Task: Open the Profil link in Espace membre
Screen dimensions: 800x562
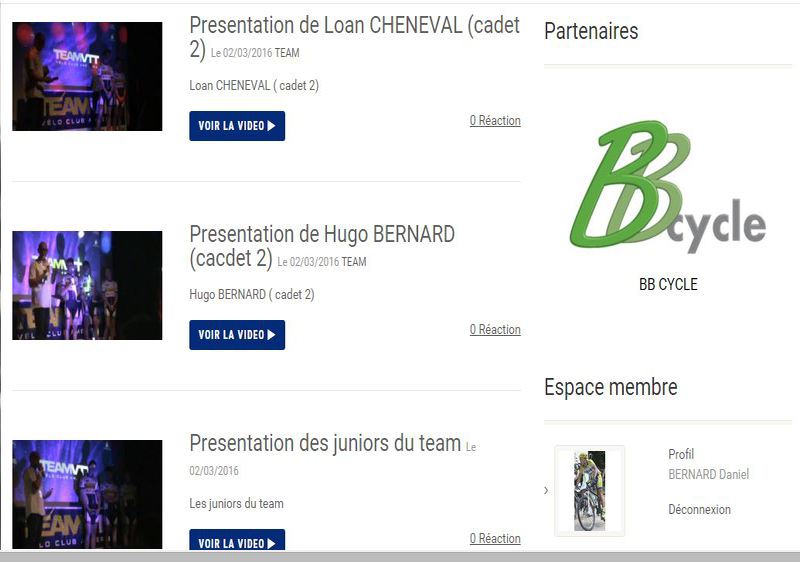Action: tap(681, 454)
